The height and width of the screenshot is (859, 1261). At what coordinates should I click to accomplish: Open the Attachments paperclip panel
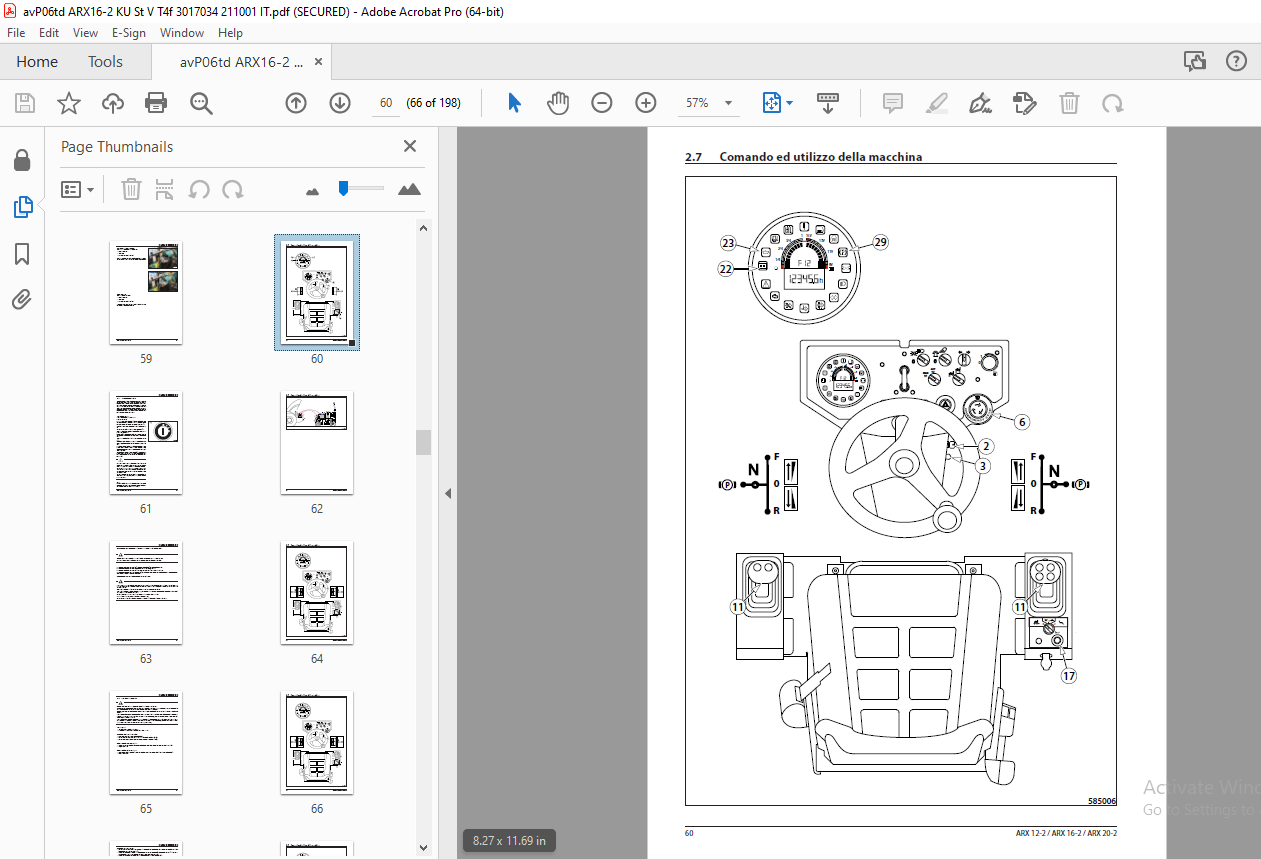22,299
